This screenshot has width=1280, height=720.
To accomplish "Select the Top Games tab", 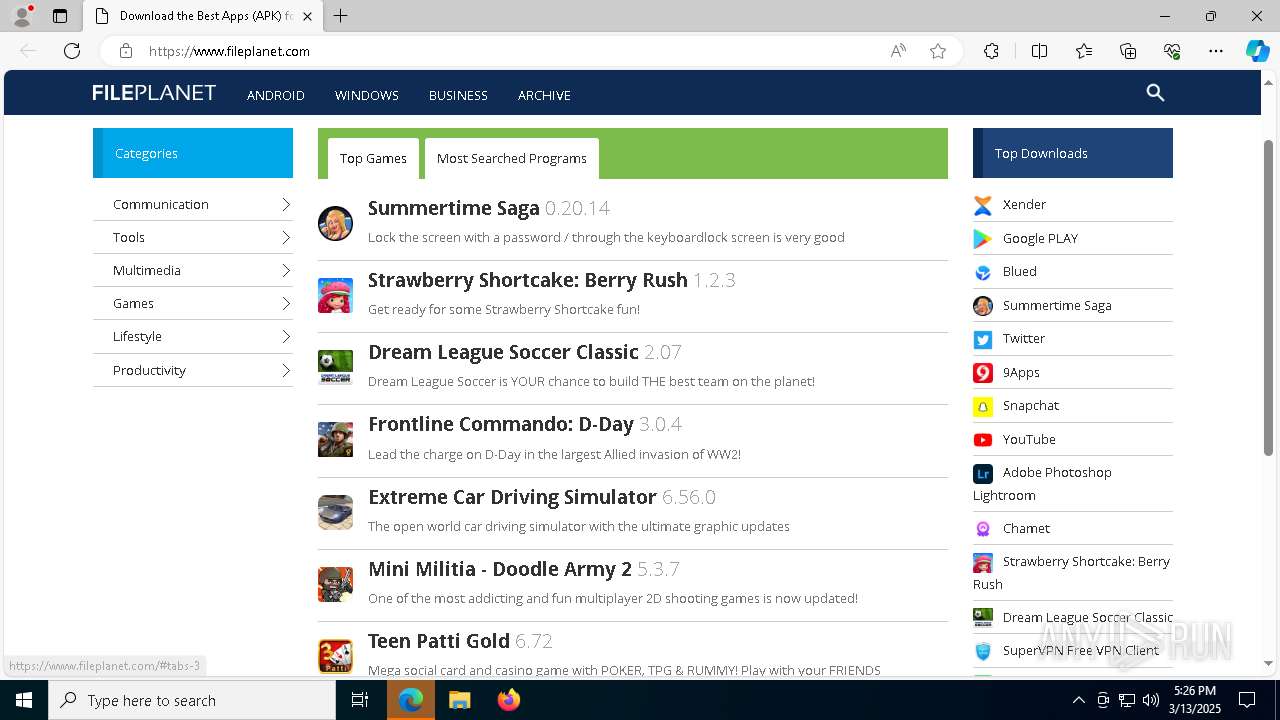I will click(373, 158).
